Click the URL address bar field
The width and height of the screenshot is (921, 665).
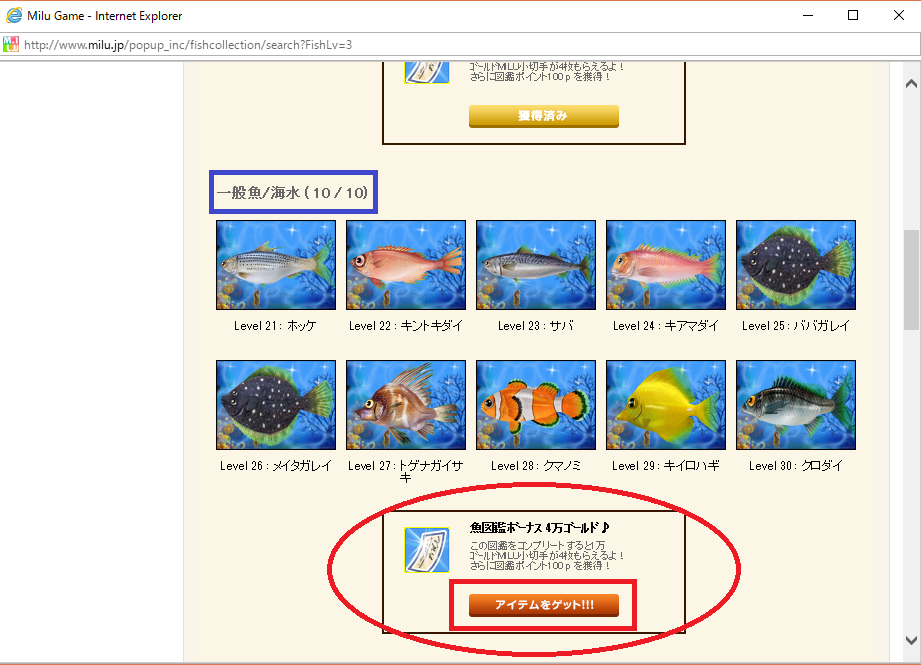pyautogui.click(x=470, y=45)
